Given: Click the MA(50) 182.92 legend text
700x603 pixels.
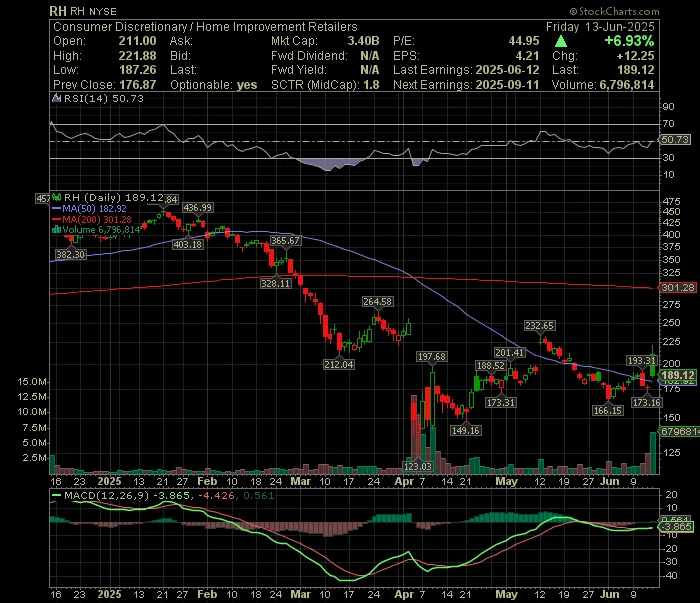Looking at the screenshot, I should point(95,208).
